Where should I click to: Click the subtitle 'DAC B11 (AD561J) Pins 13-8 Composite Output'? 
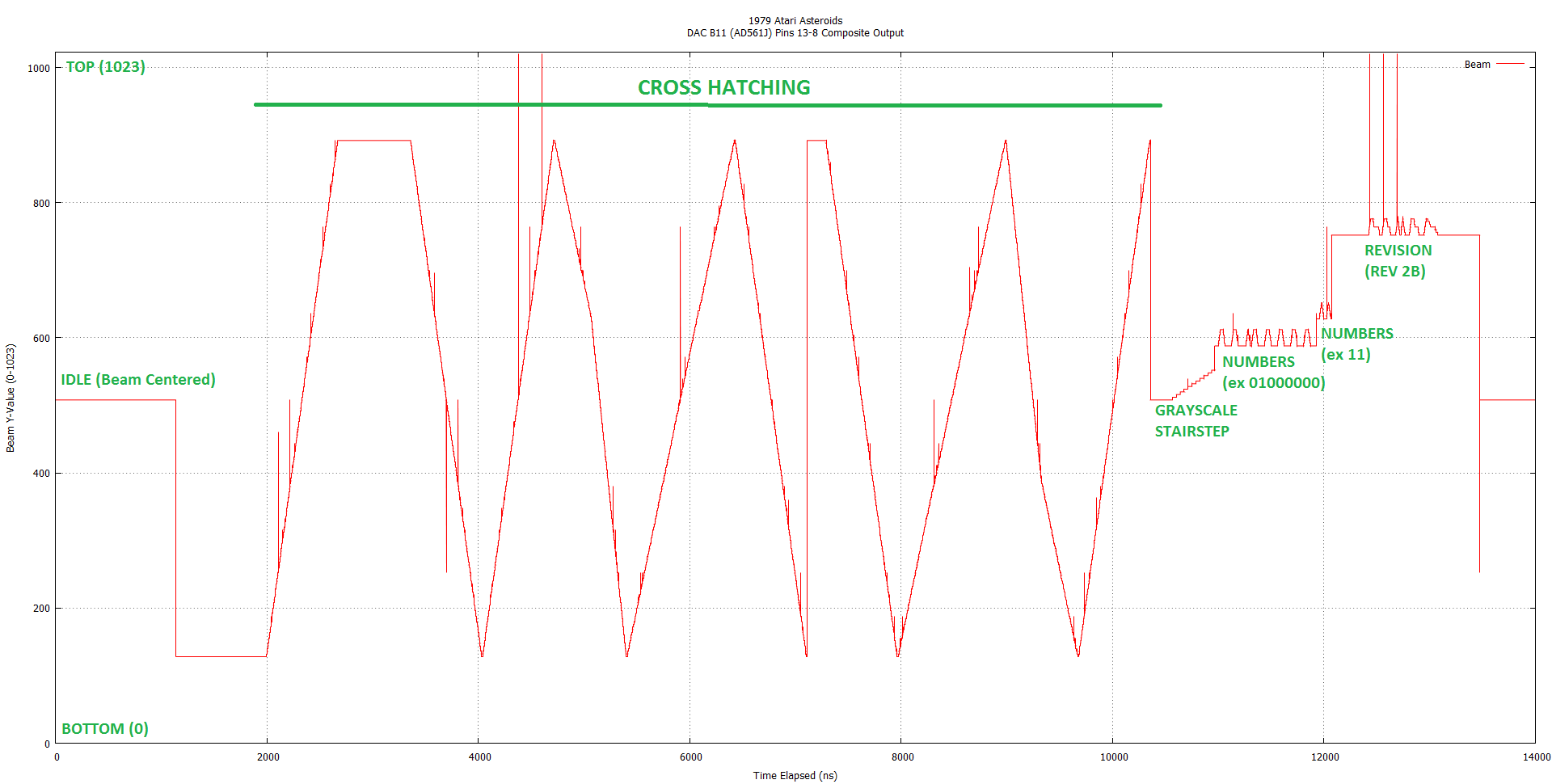(795, 33)
